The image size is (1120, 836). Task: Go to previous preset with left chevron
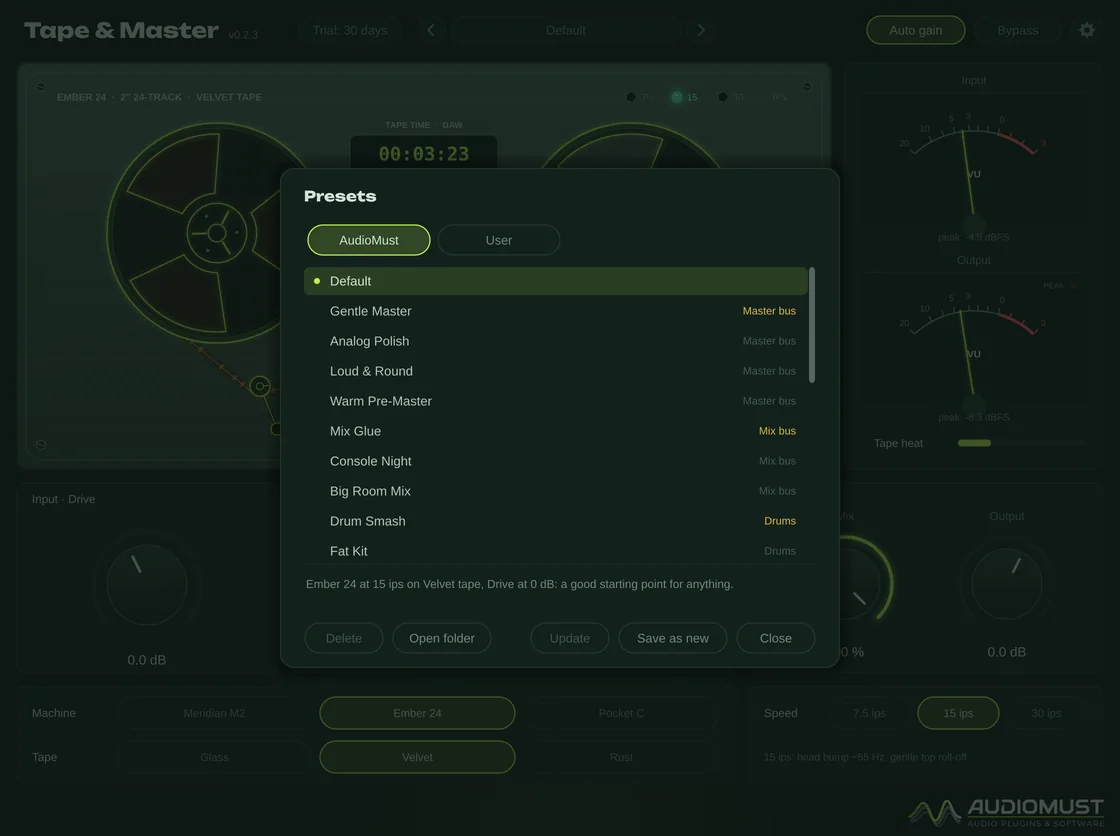pos(430,30)
